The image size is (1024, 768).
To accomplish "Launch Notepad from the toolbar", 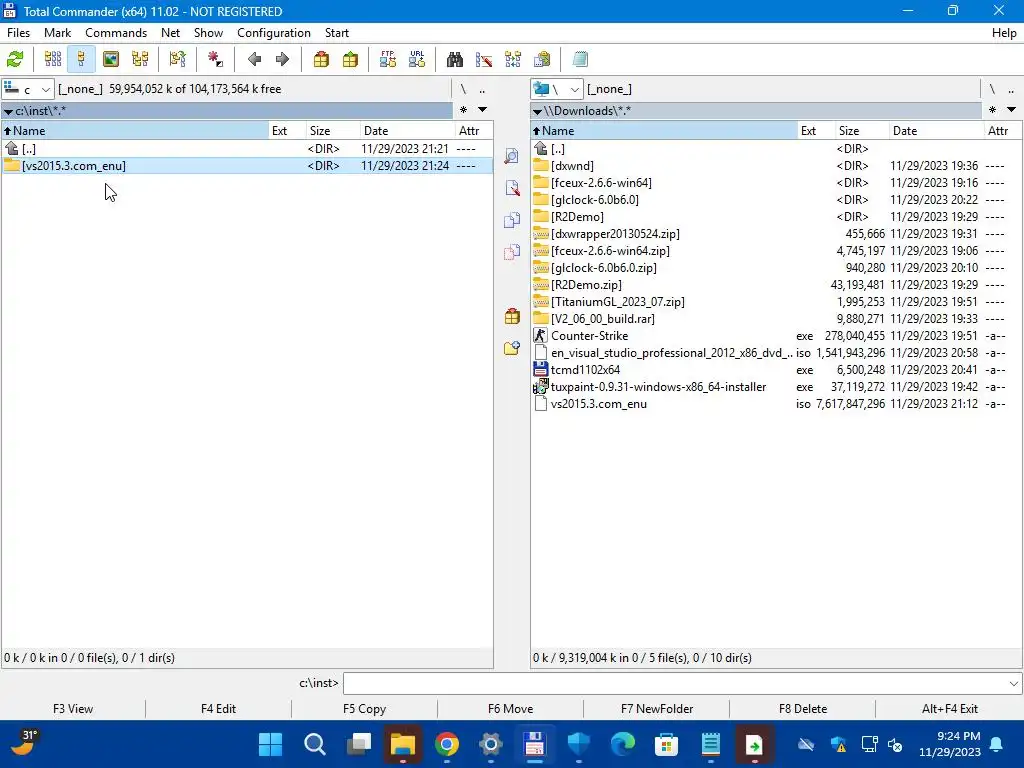I will click(580, 59).
